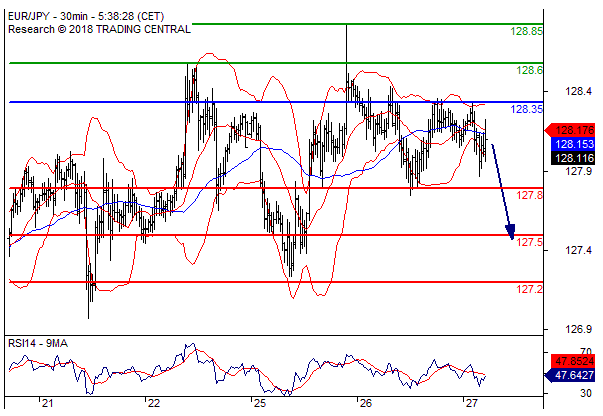This screenshot has height=416, width=603.
Task: Select the red 47.8524 RSI value tag
Action: point(574,362)
